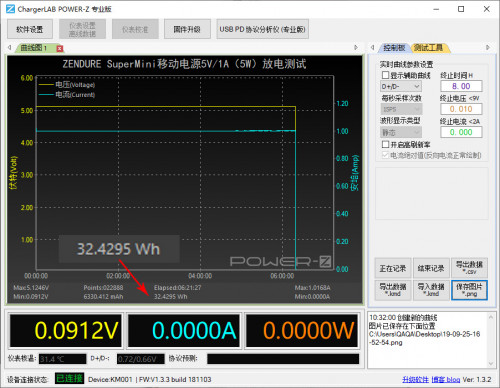The image size is (500, 388).
Task: Edit the 终止时间 field showing 8.00
Action: 461,86
